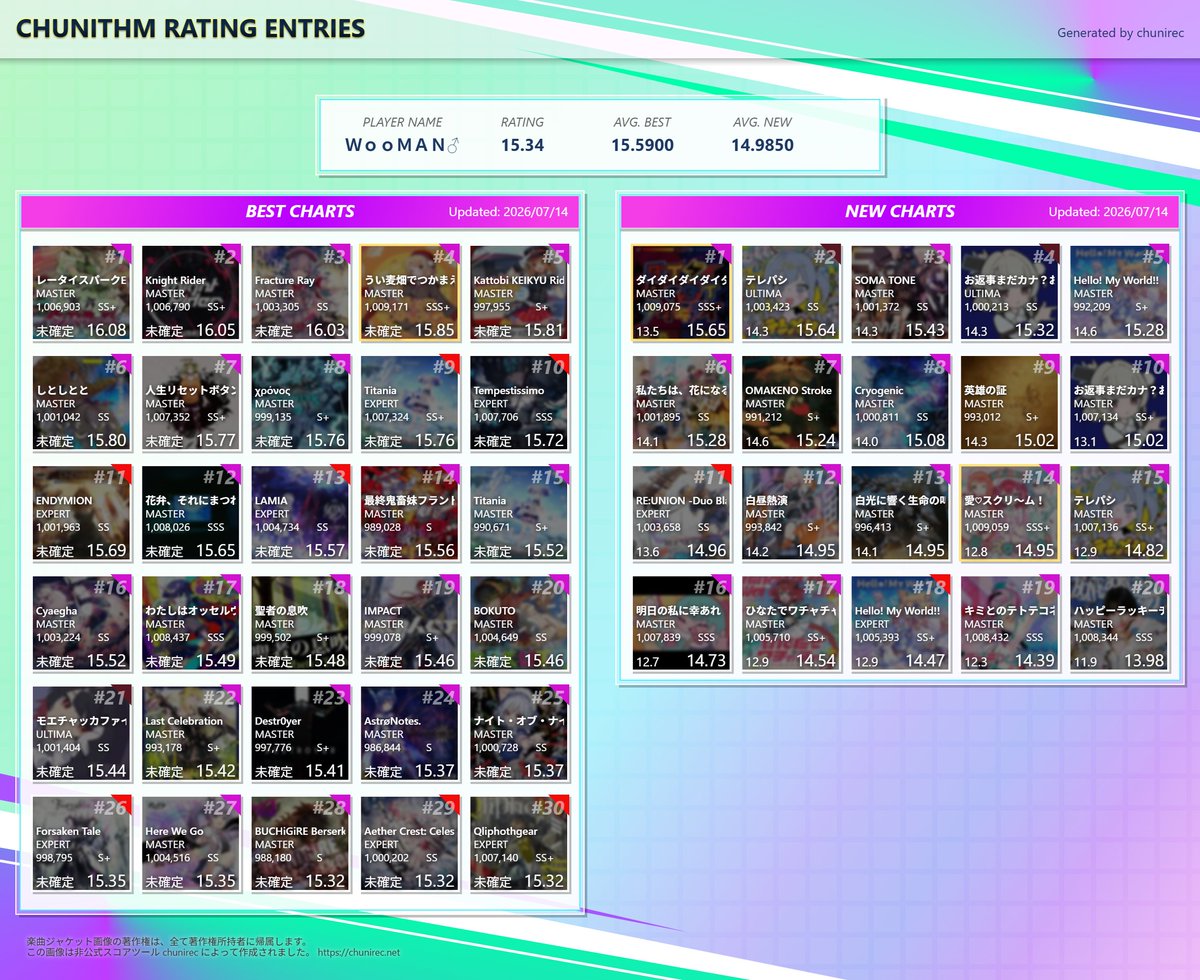This screenshot has height=980, width=1200.
Task: Open the SOMA TONE chart card
Action: click(x=900, y=294)
